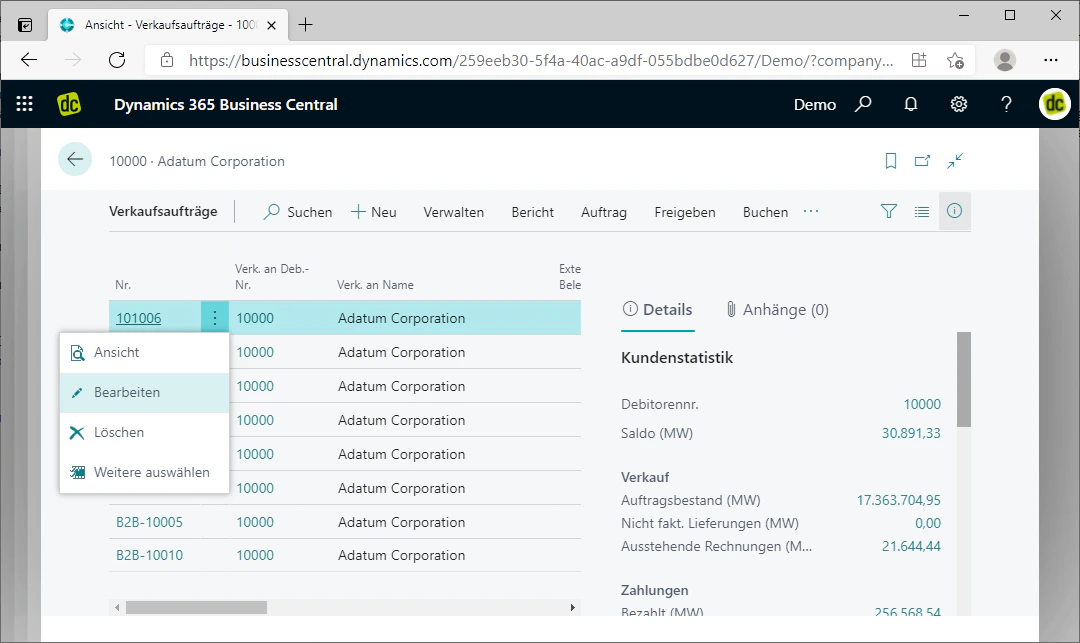Viewport: 1080px width, 643px height.
Task: Click the browser address bar URL
Action: coord(541,61)
